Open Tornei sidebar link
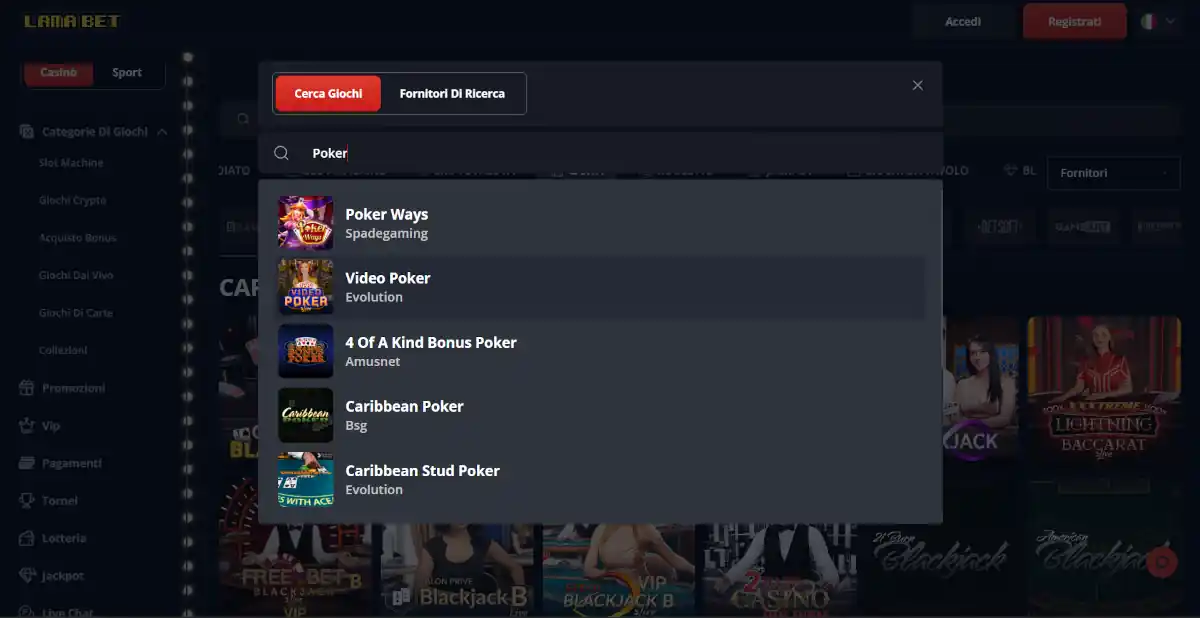 pyautogui.click(x=60, y=500)
